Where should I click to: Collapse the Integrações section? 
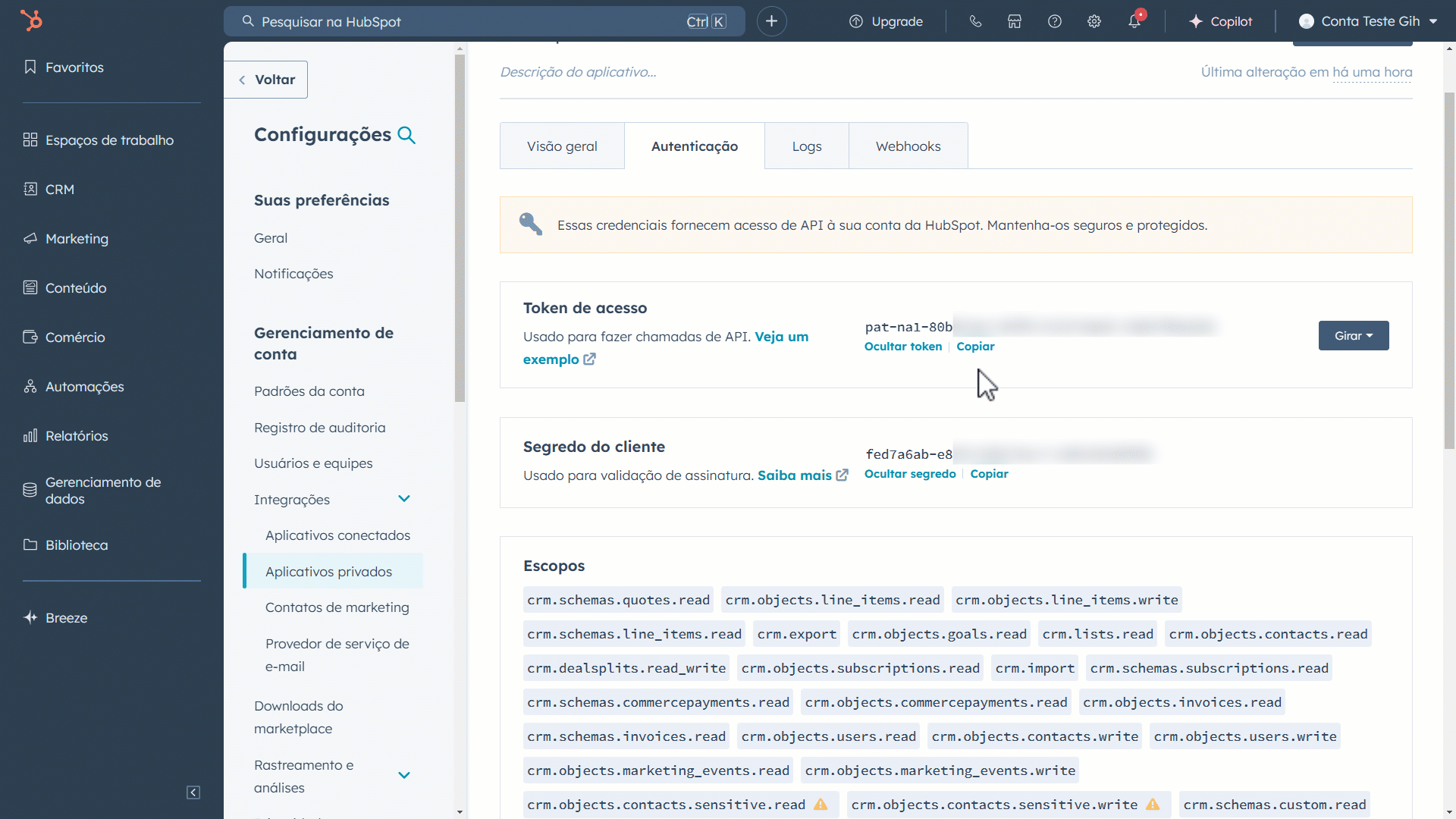(404, 499)
